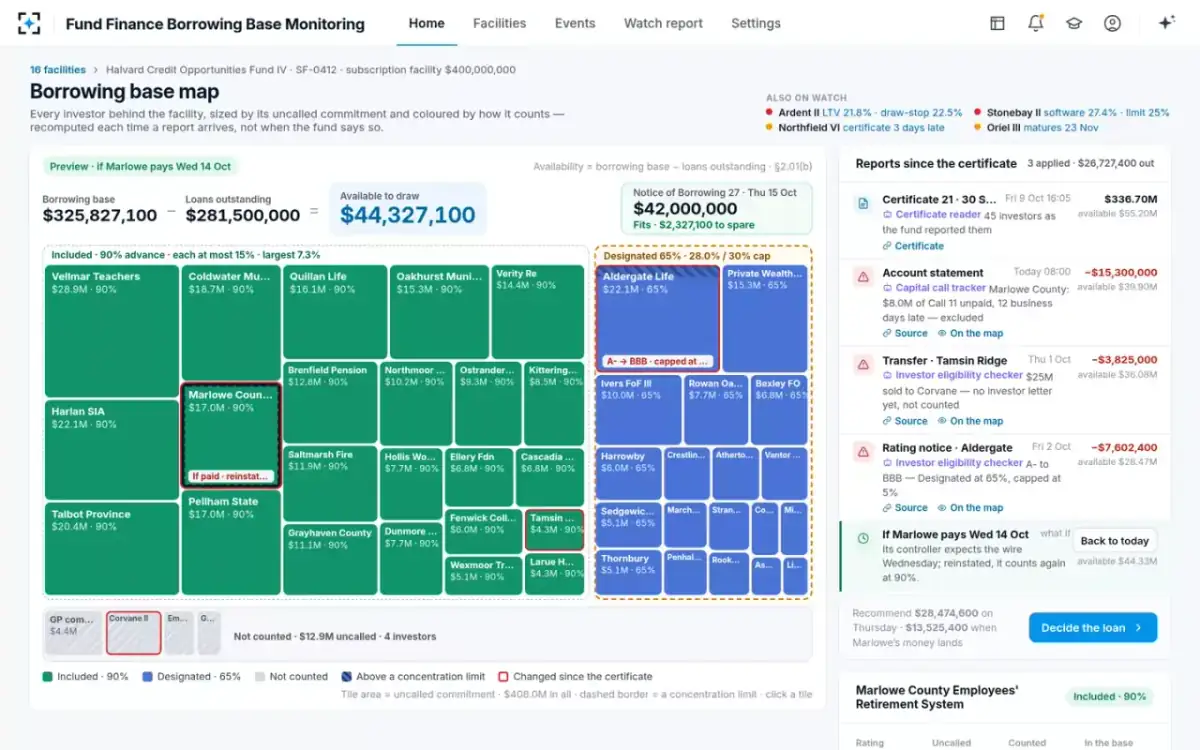The width and height of the screenshot is (1200, 750).
Task: Go back to the 16 facilities breadcrumb
Action: (58, 70)
